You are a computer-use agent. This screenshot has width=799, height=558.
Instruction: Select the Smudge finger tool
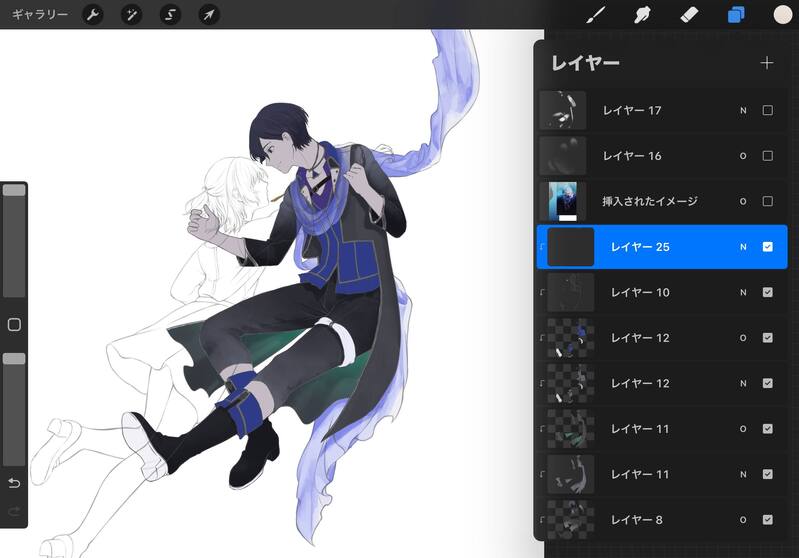click(642, 15)
